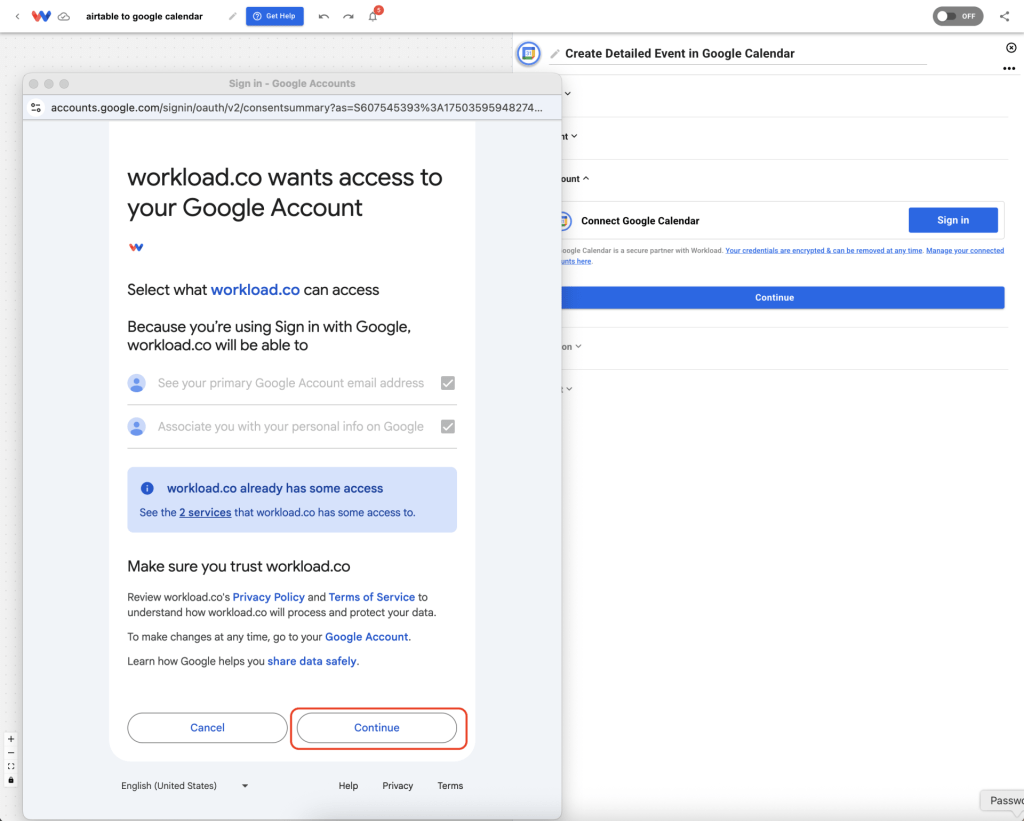Screen dimensions: 1024x821
Task: Click the person icon beside email address permission
Action: (x=136, y=383)
